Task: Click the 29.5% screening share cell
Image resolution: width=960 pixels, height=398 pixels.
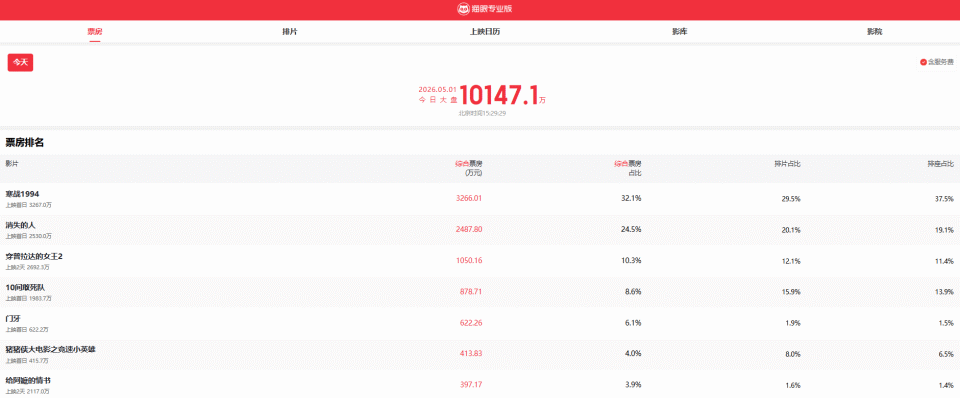Action: 791,198
